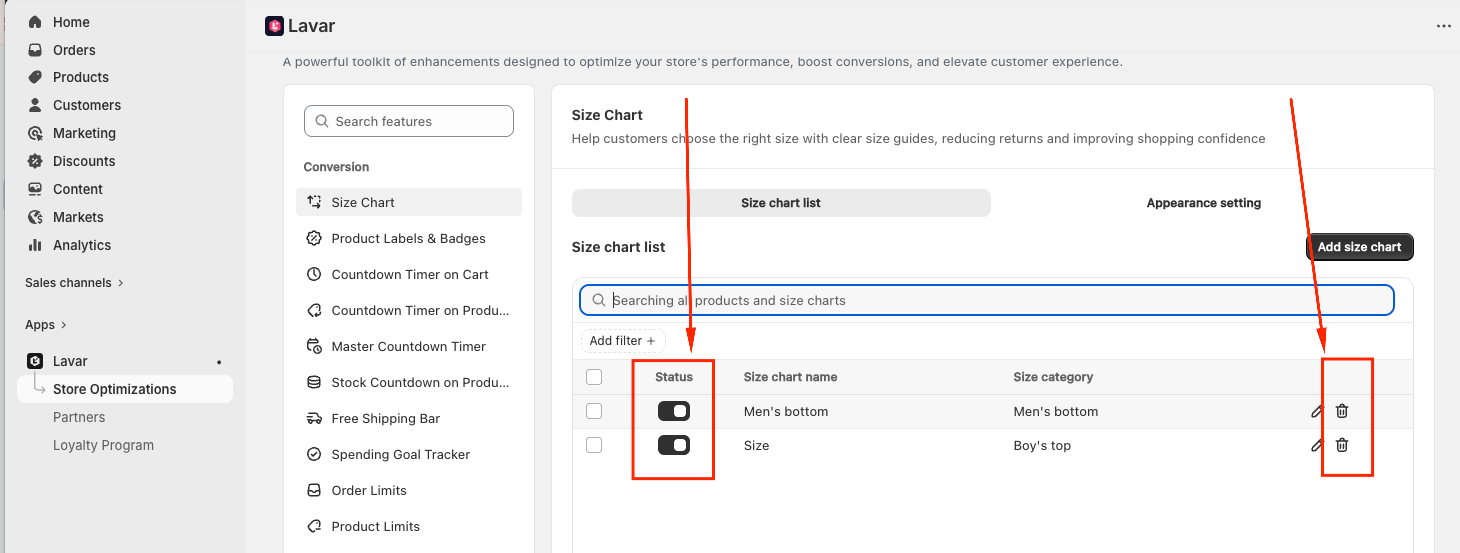Viewport: 1460px width, 553px height.
Task: Focus the size charts search field
Action: click(987, 300)
